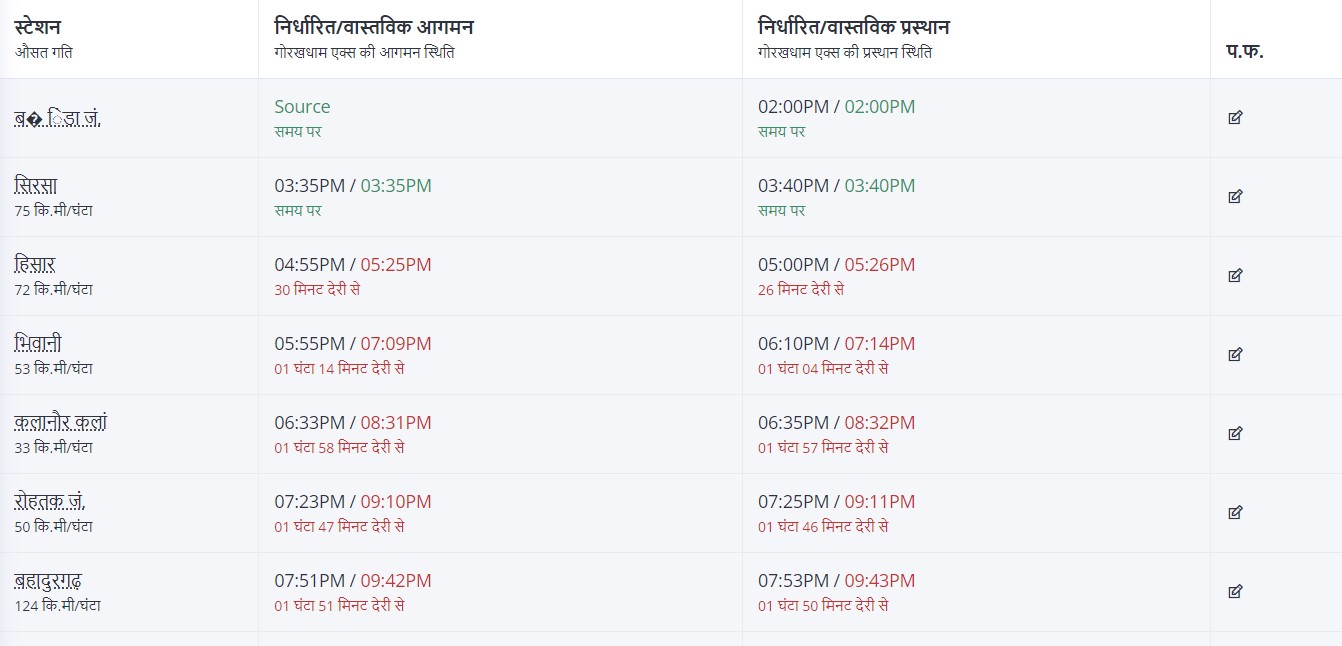Click the निर्धारित/वास्तविक प्रस्थान column header

coord(854,27)
